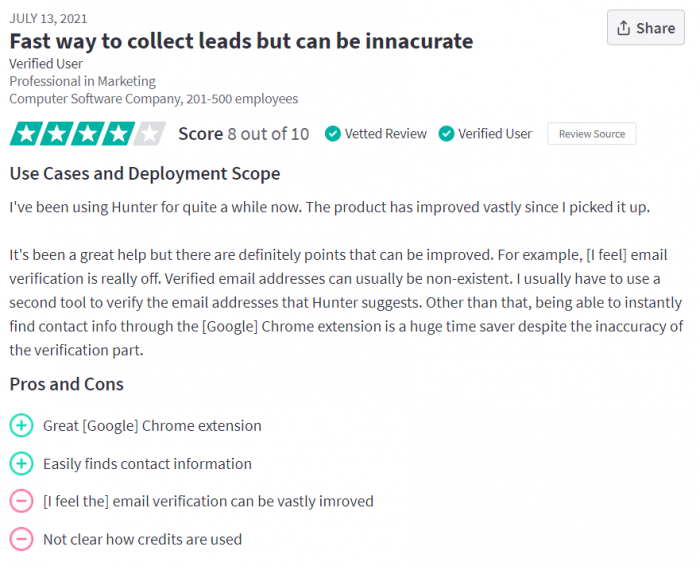Select the Pros and Cons heading
Viewport: 700px width, 570px height.
[66, 384]
